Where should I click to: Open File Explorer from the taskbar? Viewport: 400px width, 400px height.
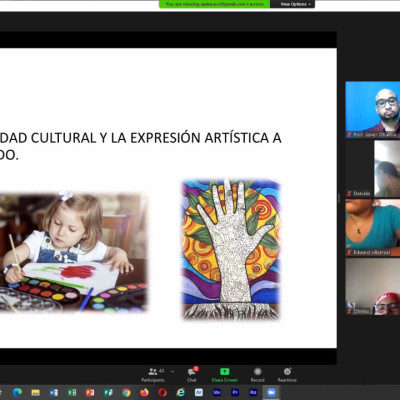35,393
